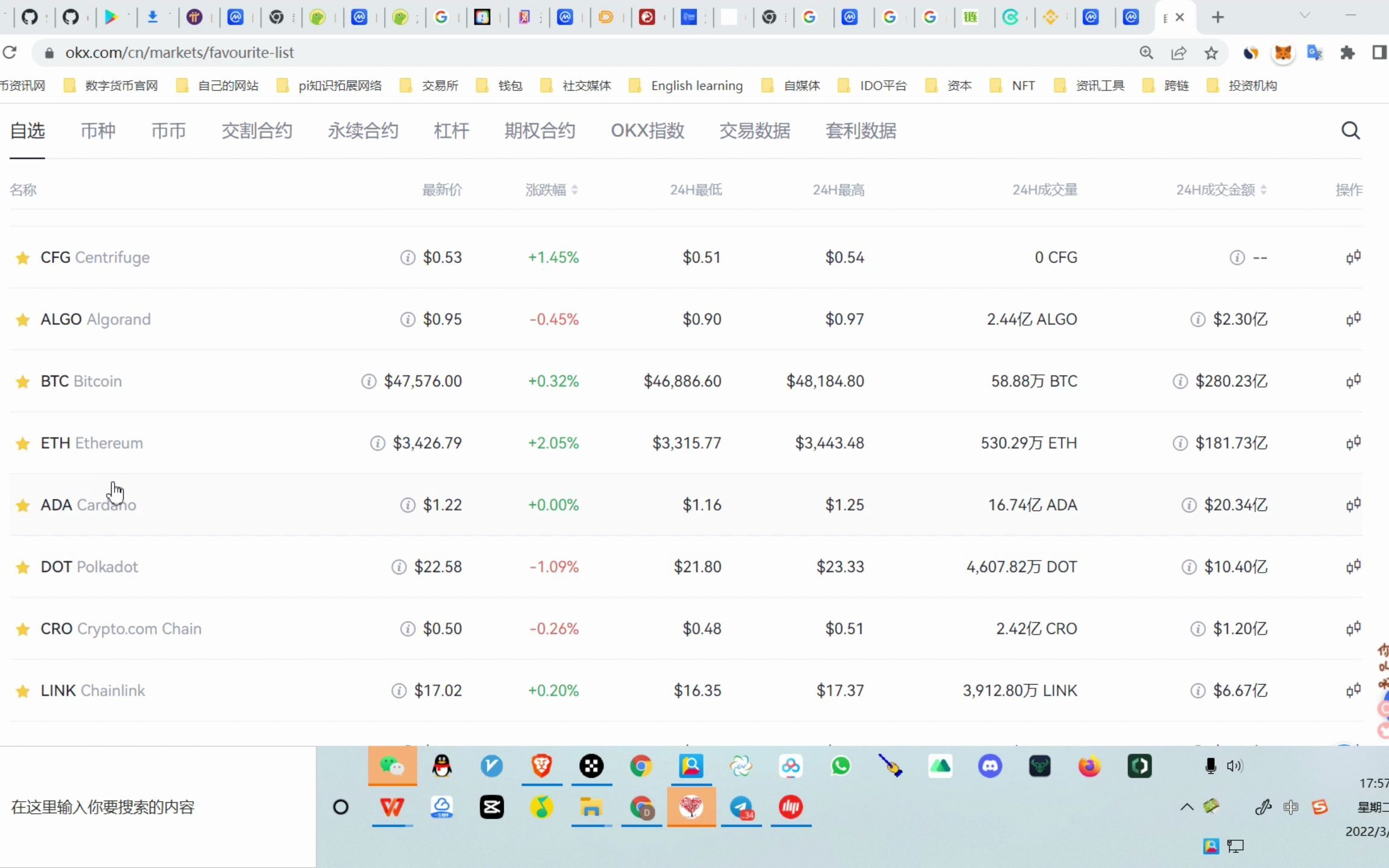Image resolution: width=1389 pixels, height=868 pixels.
Task: Open the trade chart icon for DOT
Action: click(1353, 567)
